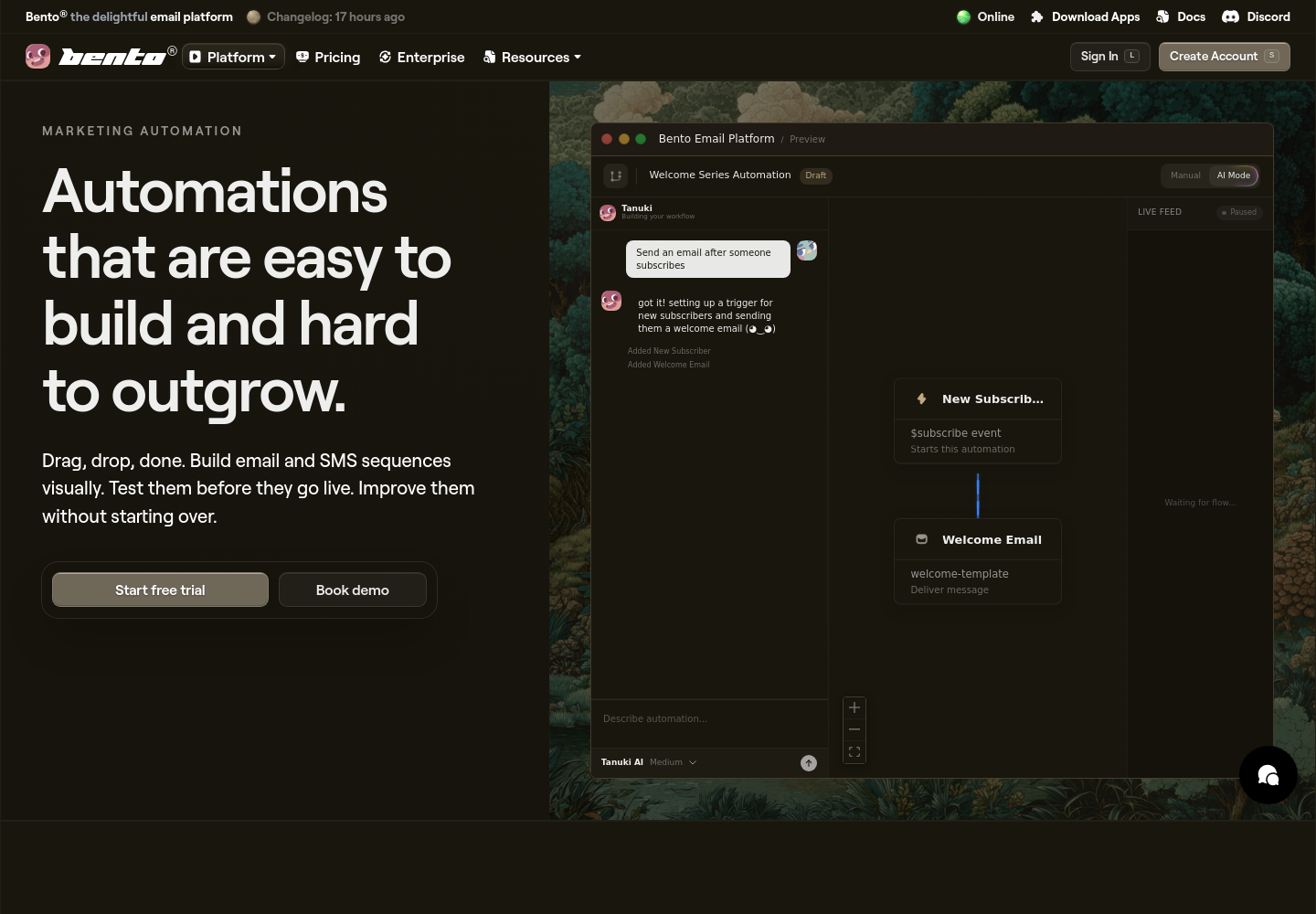Click the 'Preview' breadcrumb text
This screenshot has height=914, width=1316.
[807, 140]
